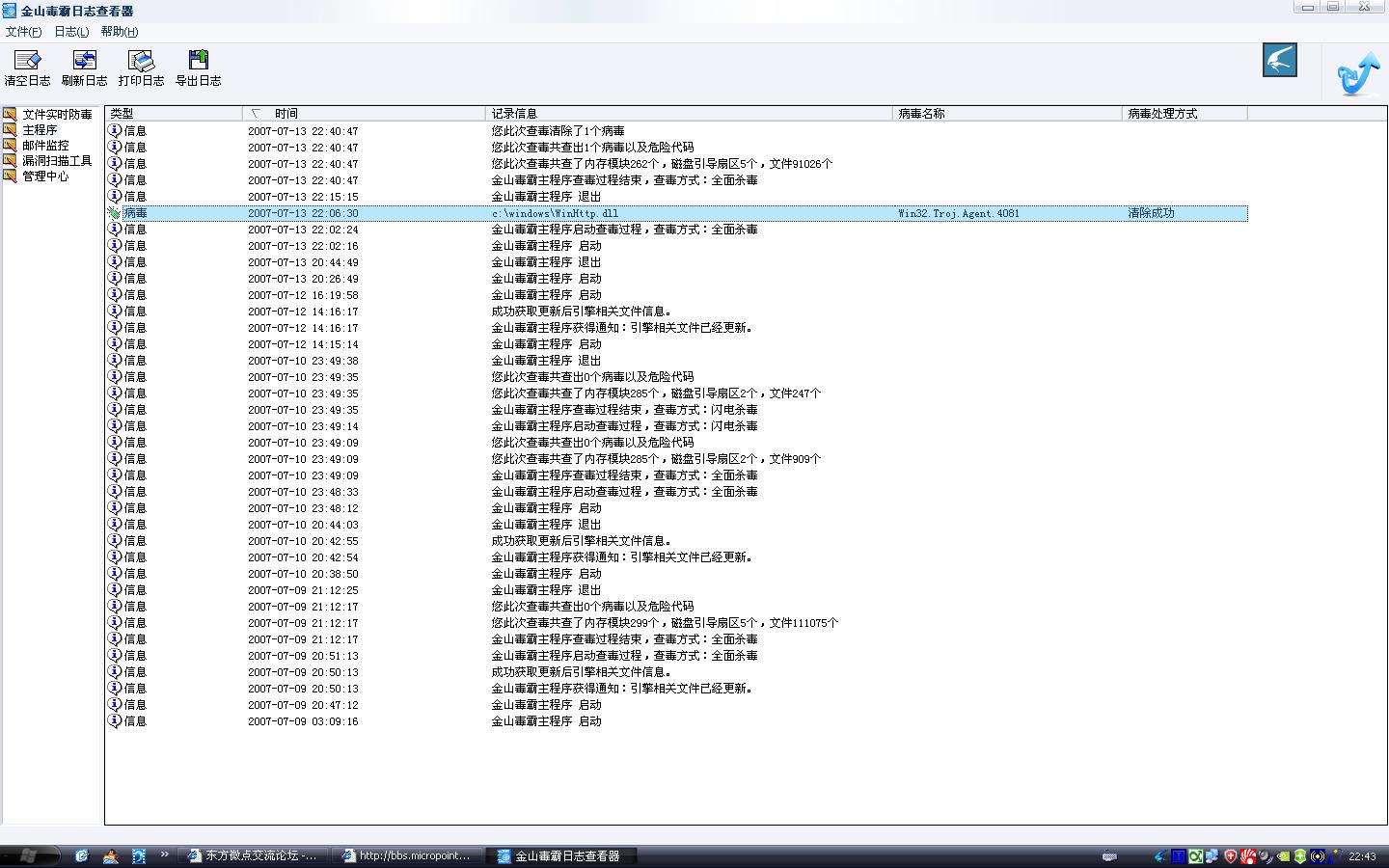The height and width of the screenshot is (868, 1389).
Task: Click the virus name Win32.Troj.Agent.4081
Action: (958, 213)
